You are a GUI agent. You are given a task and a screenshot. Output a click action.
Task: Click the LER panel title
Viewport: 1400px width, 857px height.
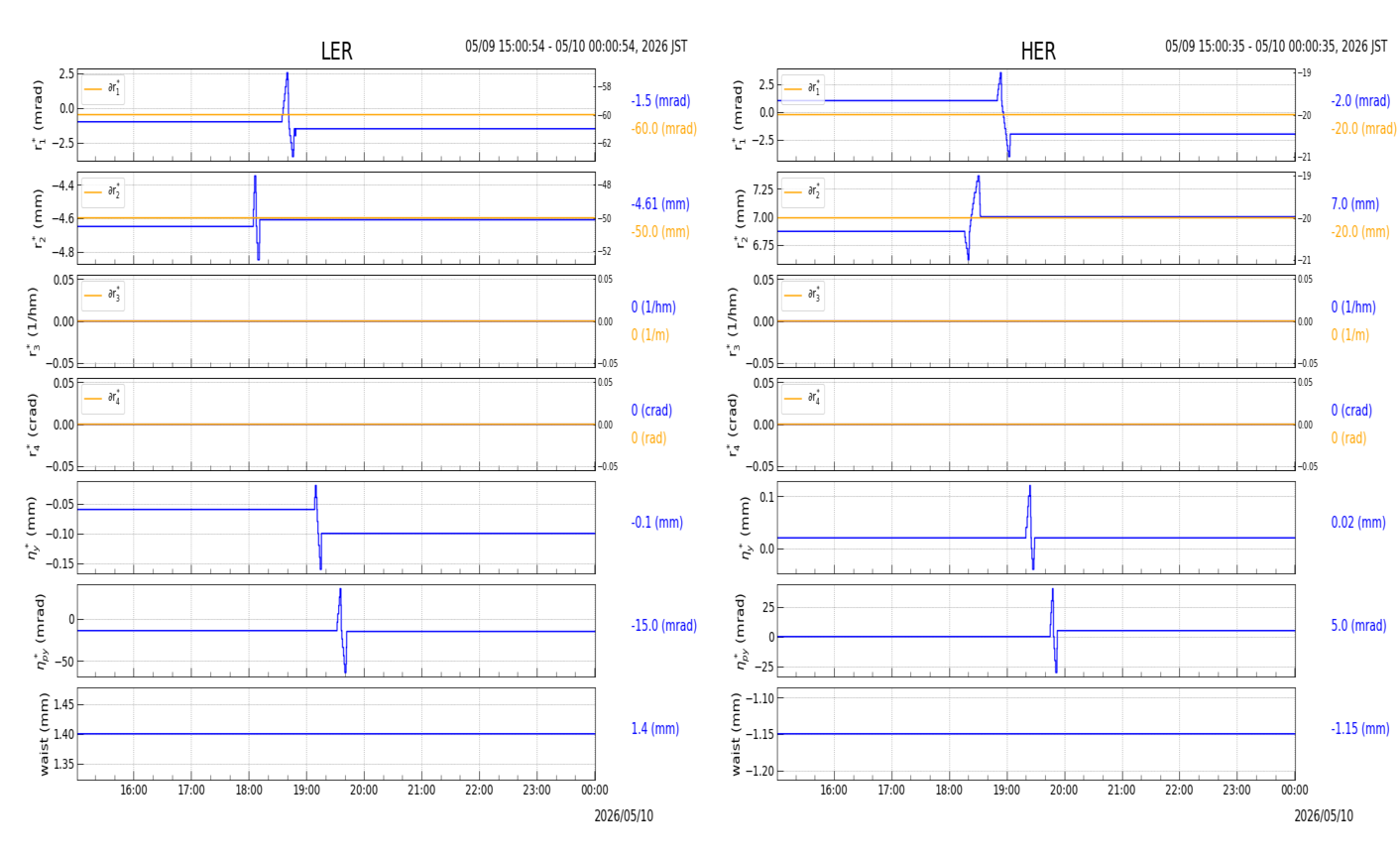pos(336,52)
